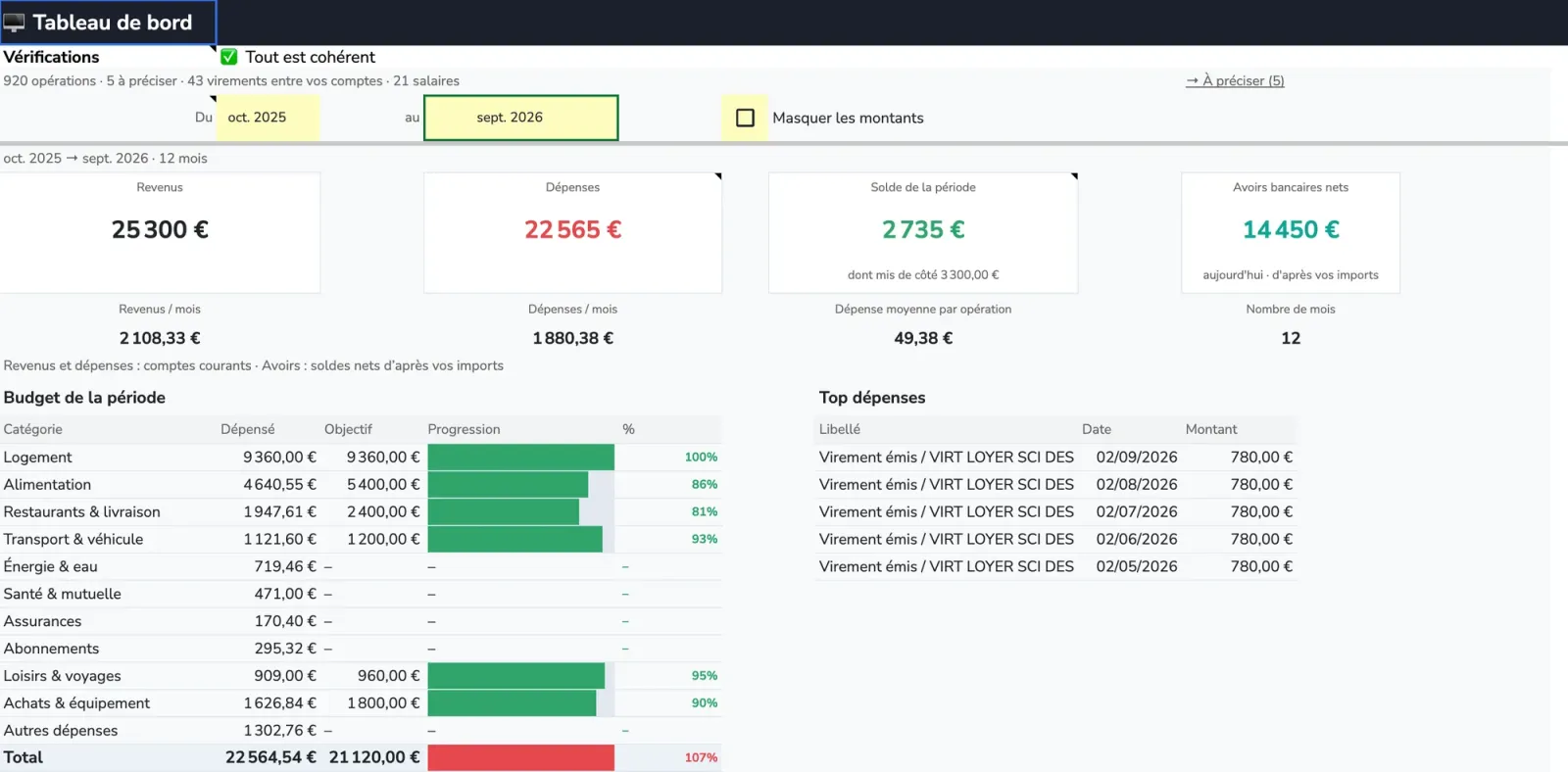The width and height of the screenshot is (1568, 772).
Task: Select the loyer transaction dated 02/09/2026
Action: pos(1056,458)
